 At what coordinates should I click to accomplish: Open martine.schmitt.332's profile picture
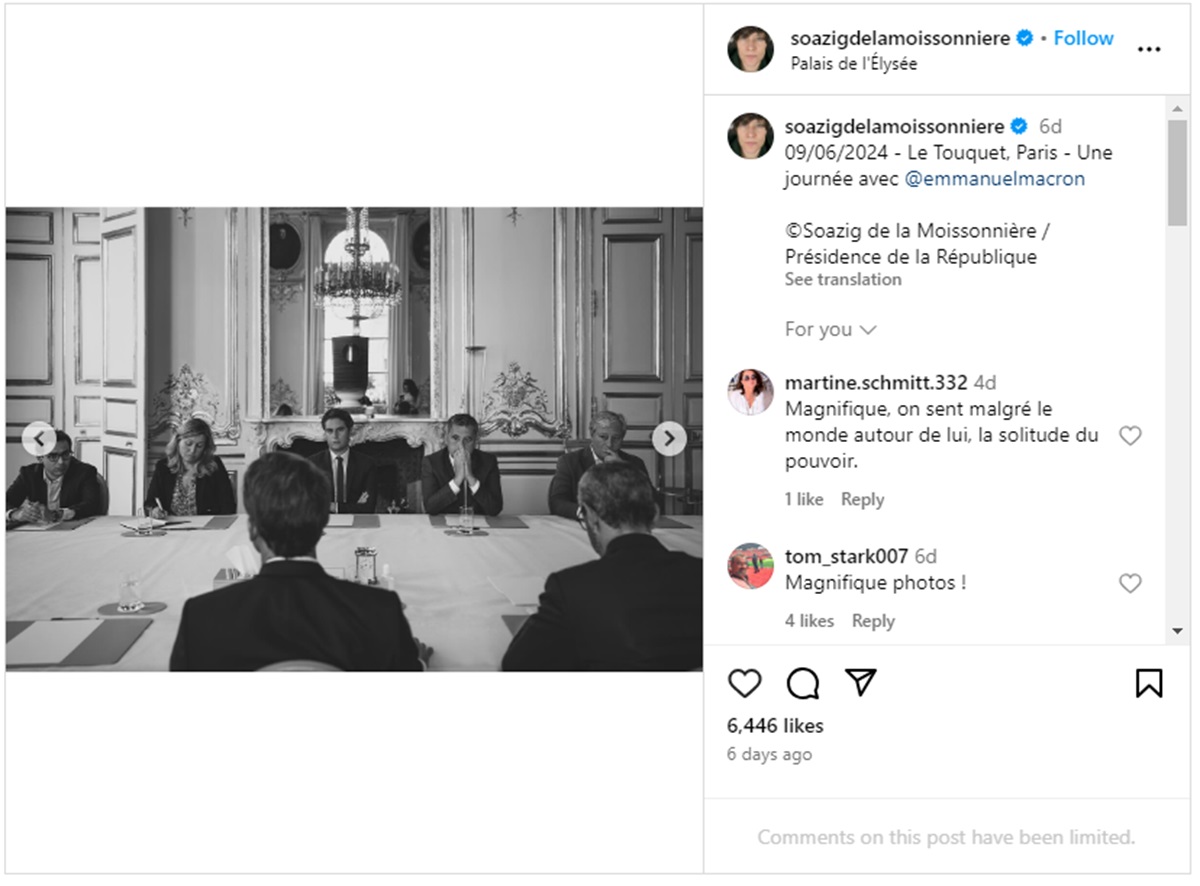pyautogui.click(x=750, y=392)
